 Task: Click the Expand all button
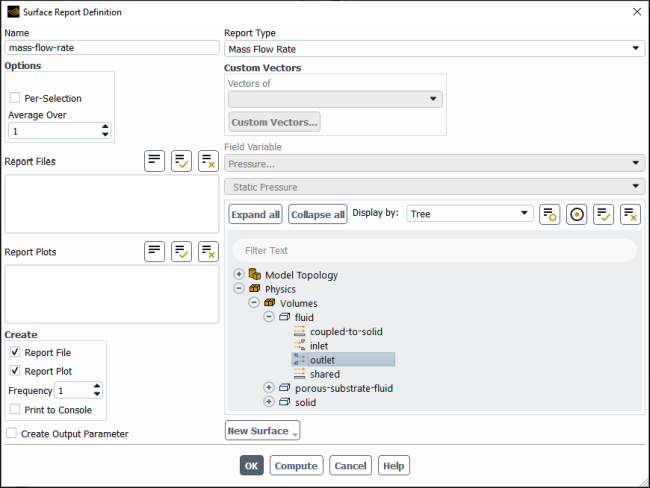coord(255,214)
